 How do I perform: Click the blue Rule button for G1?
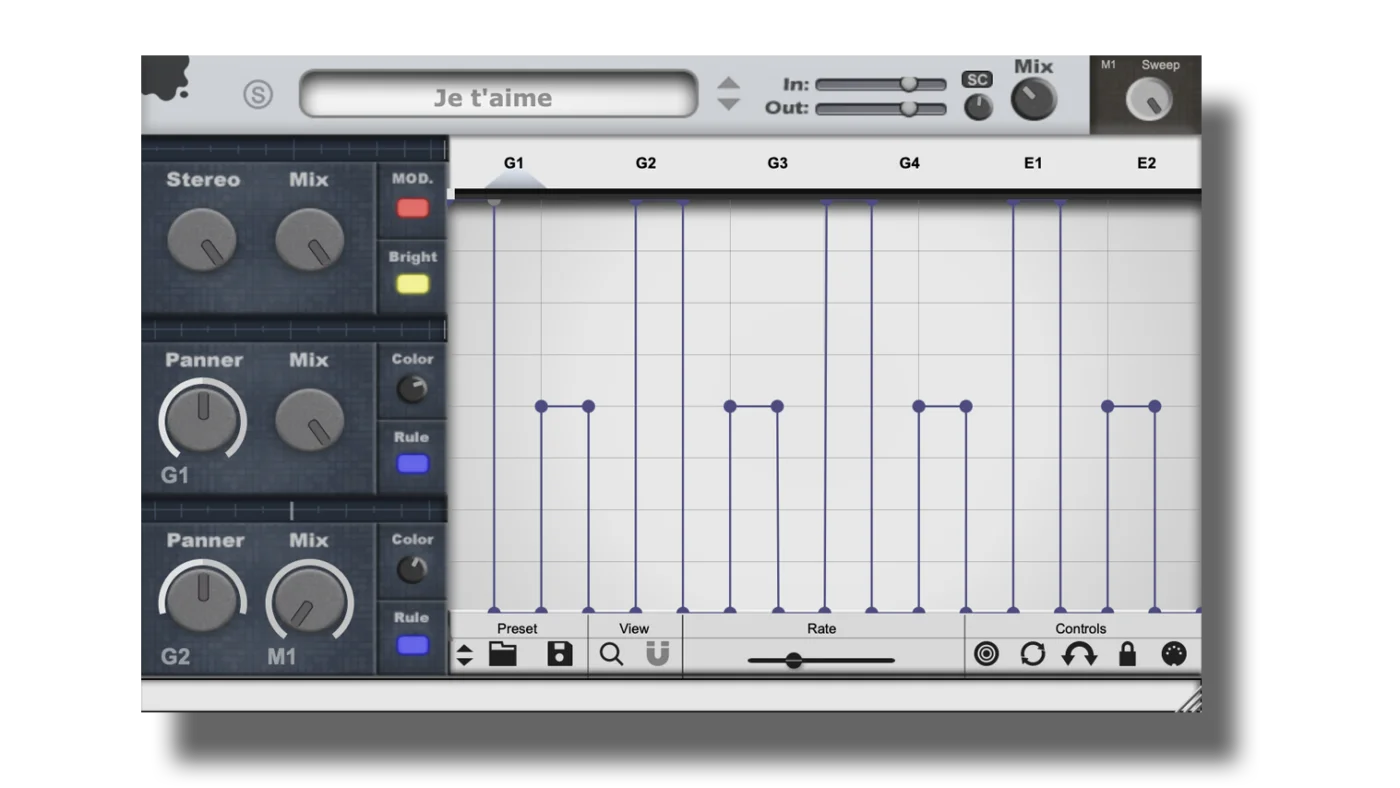point(412,462)
